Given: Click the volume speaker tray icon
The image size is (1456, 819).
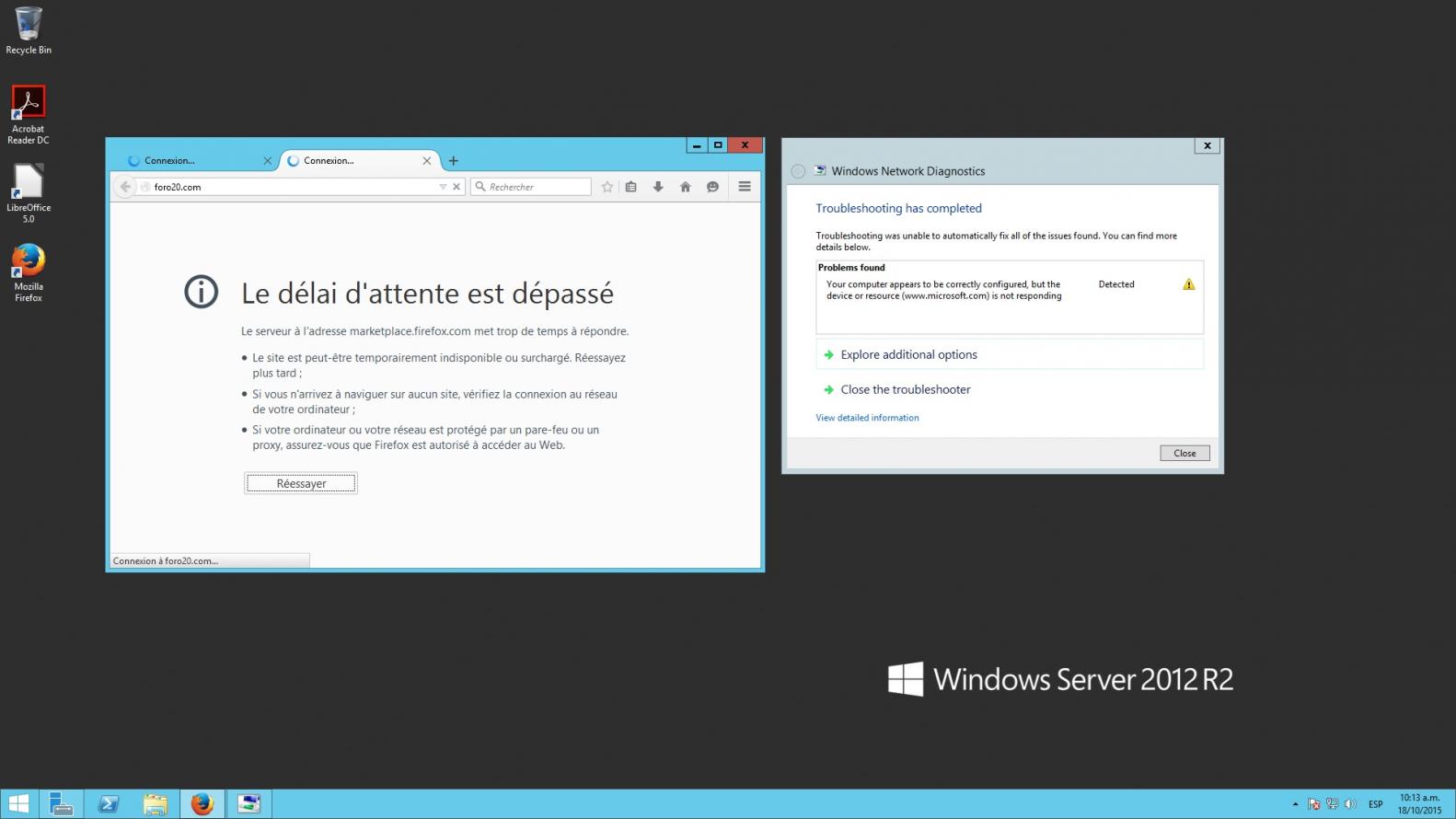Looking at the screenshot, I should [x=1350, y=804].
